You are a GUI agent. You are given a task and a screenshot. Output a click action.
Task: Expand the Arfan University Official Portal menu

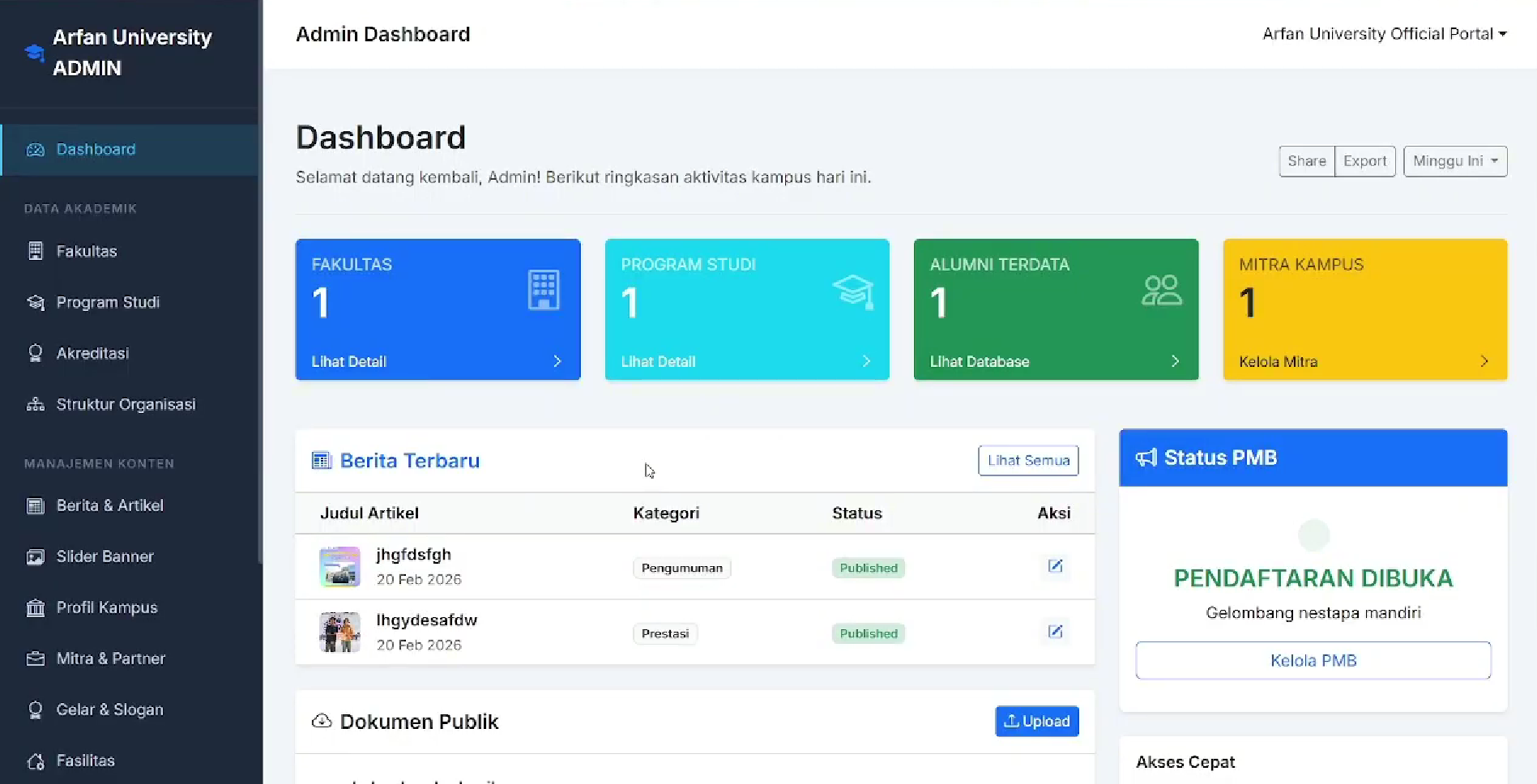coord(1384,34)
